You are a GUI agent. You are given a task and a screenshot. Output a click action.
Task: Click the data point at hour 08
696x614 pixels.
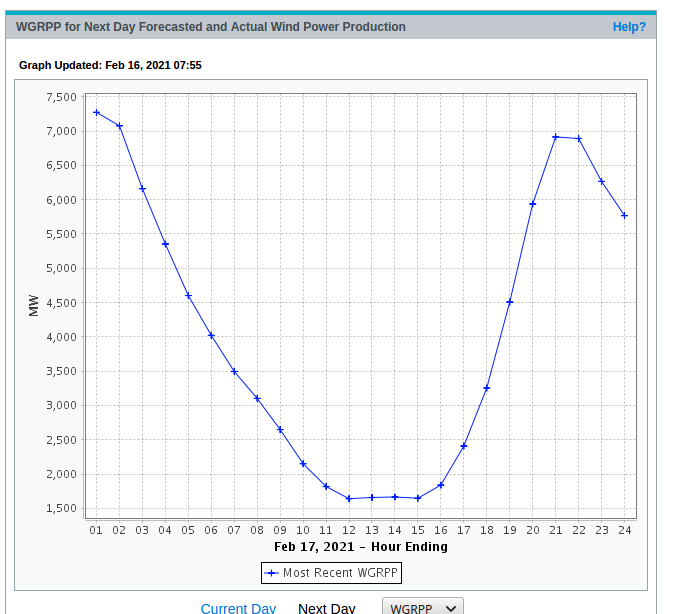(257, 399)
